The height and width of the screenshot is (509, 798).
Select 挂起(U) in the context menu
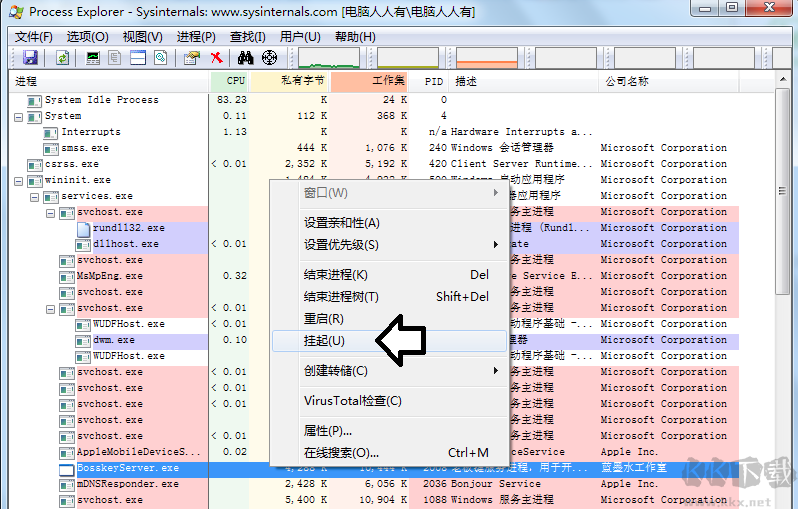click(x=324, y=341)
